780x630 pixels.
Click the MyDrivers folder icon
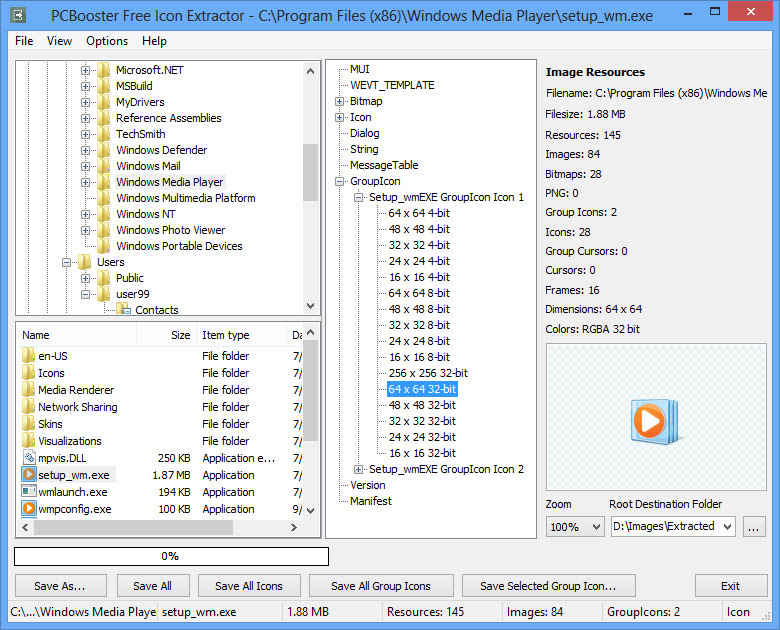point(103,102)
